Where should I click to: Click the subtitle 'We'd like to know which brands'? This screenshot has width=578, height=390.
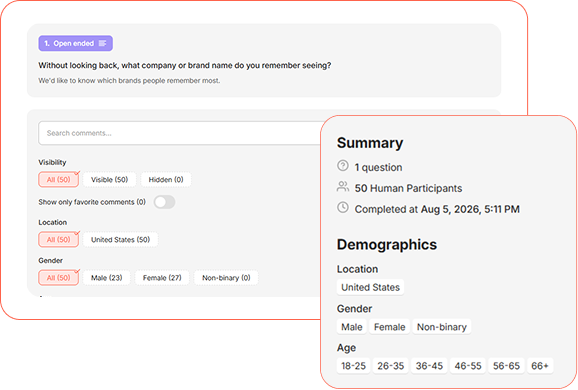pos(129,81)
